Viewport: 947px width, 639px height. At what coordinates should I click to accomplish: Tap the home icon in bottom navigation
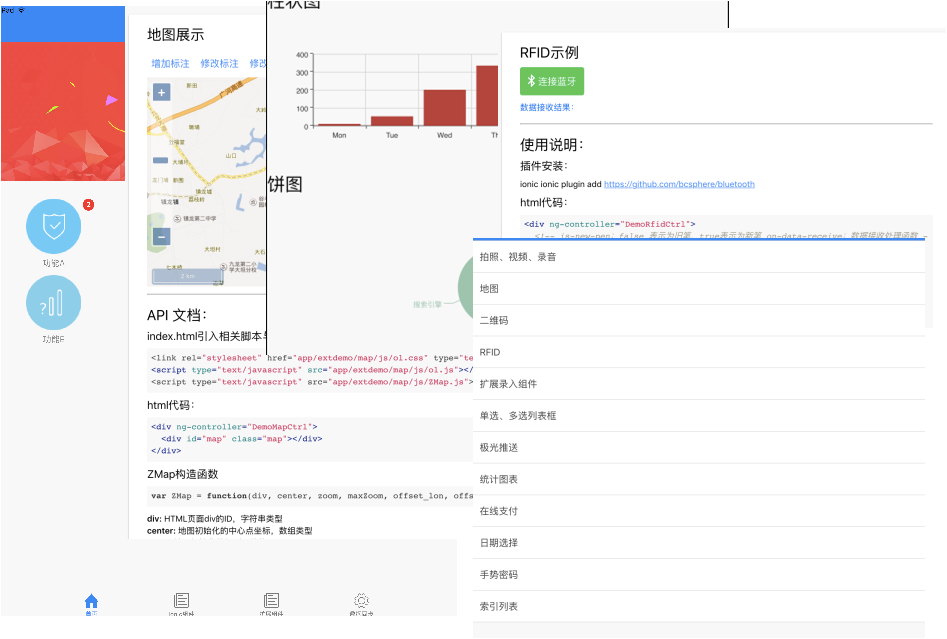click(91, 602)
